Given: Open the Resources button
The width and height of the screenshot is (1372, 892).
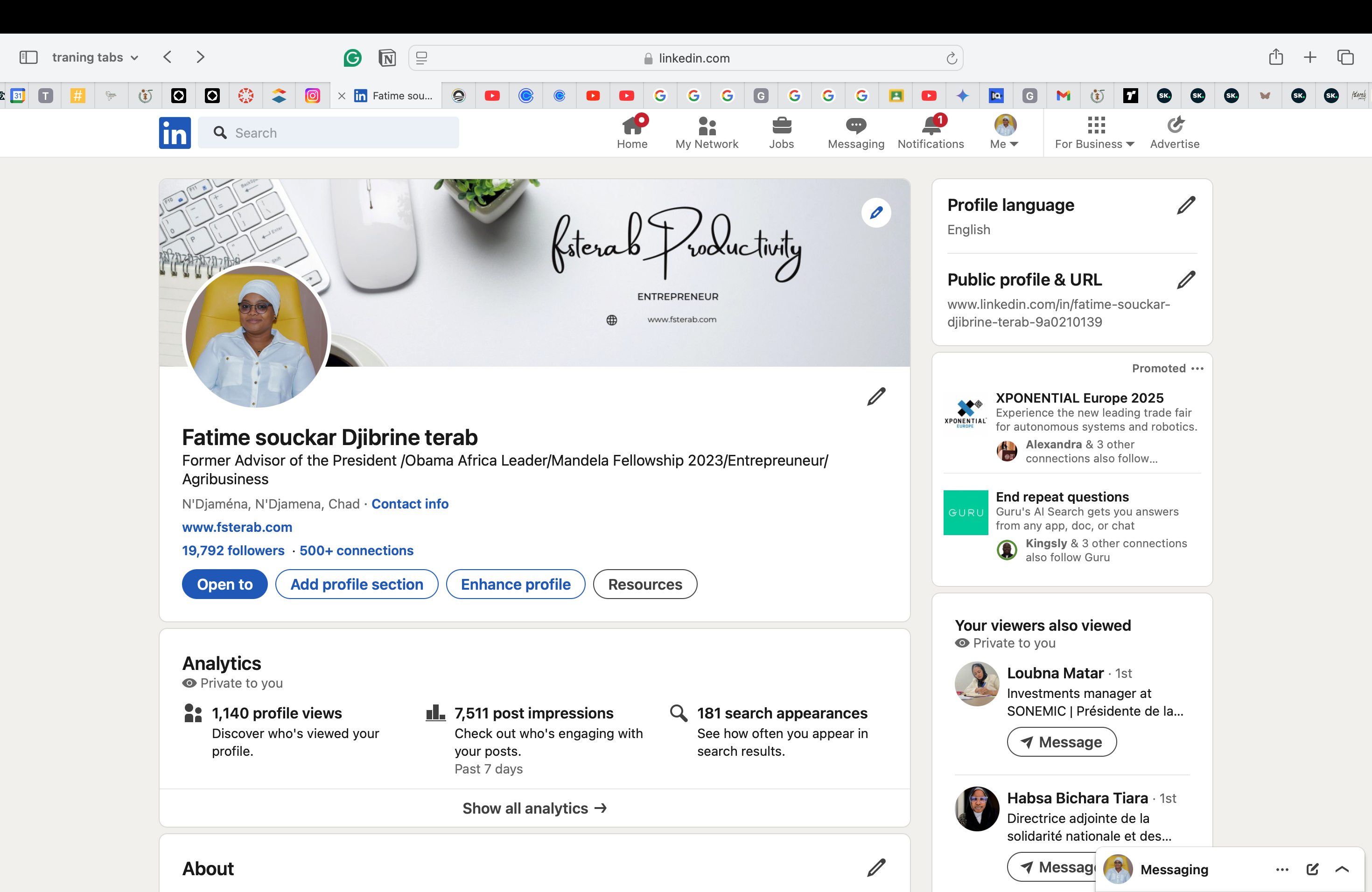Looking at the screenshot, I should 645,584.
